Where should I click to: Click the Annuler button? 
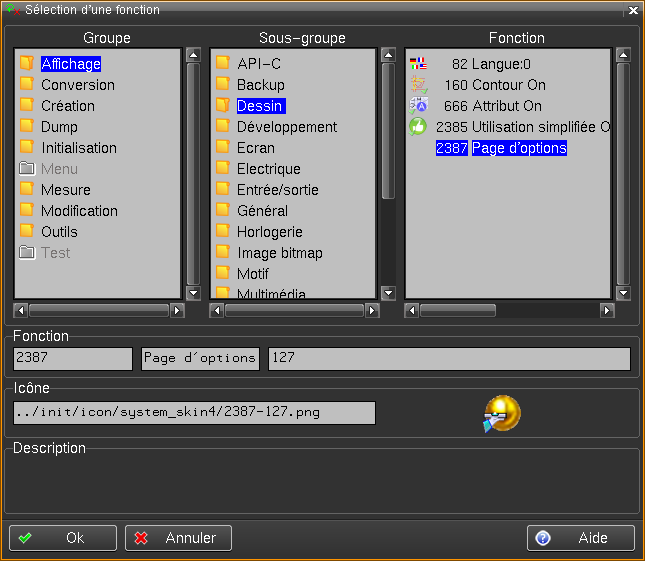pyautogui.click(x=178, y=538)
